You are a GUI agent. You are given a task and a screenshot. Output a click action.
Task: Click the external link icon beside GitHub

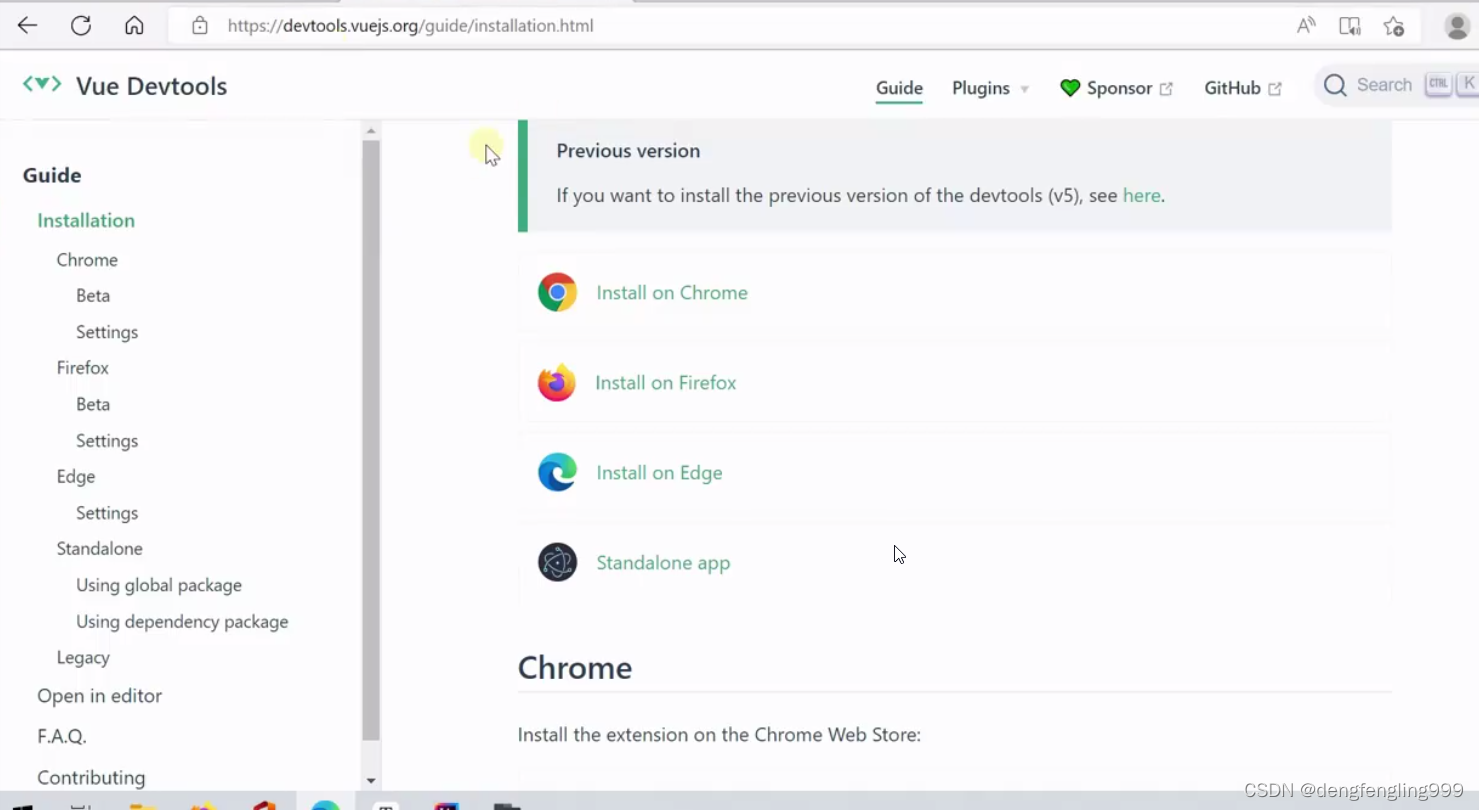(1275, 89)
